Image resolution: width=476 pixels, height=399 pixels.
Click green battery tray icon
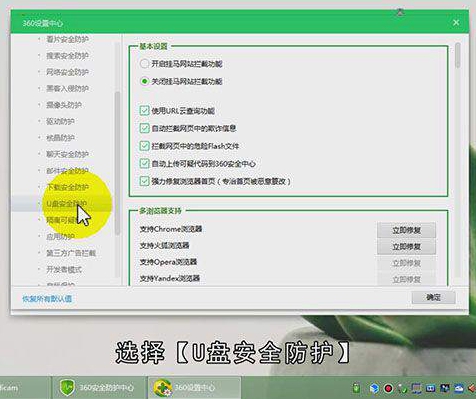point(356,388)
